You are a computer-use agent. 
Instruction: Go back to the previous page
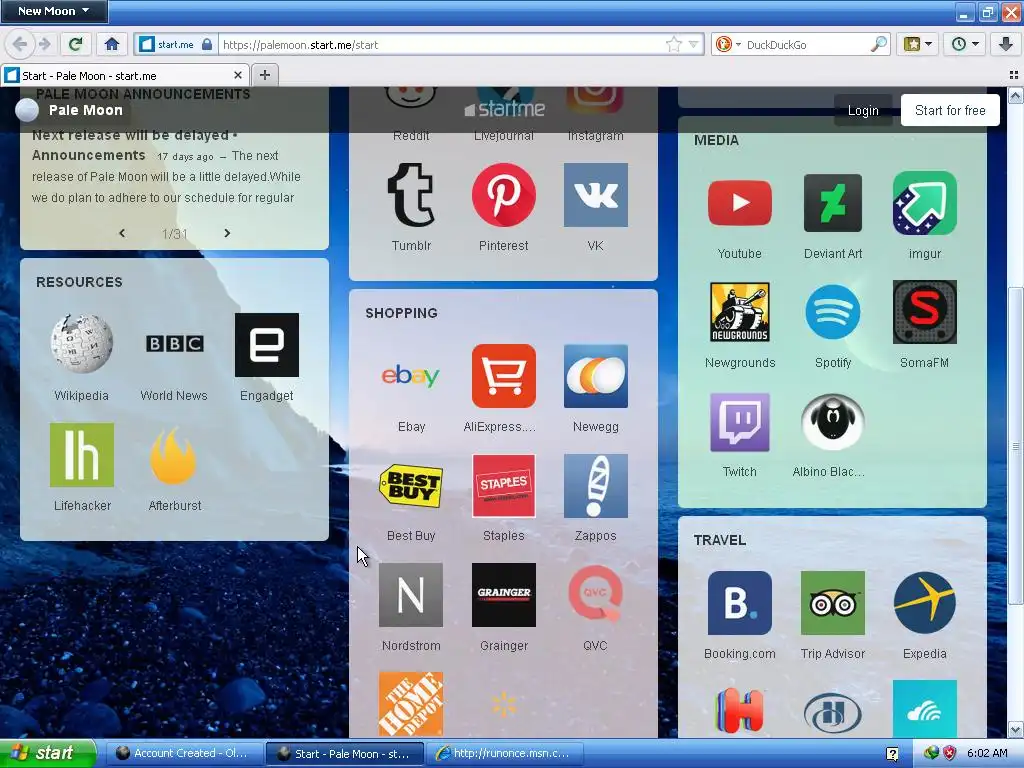pyautogui.click(x=20, y=44)
